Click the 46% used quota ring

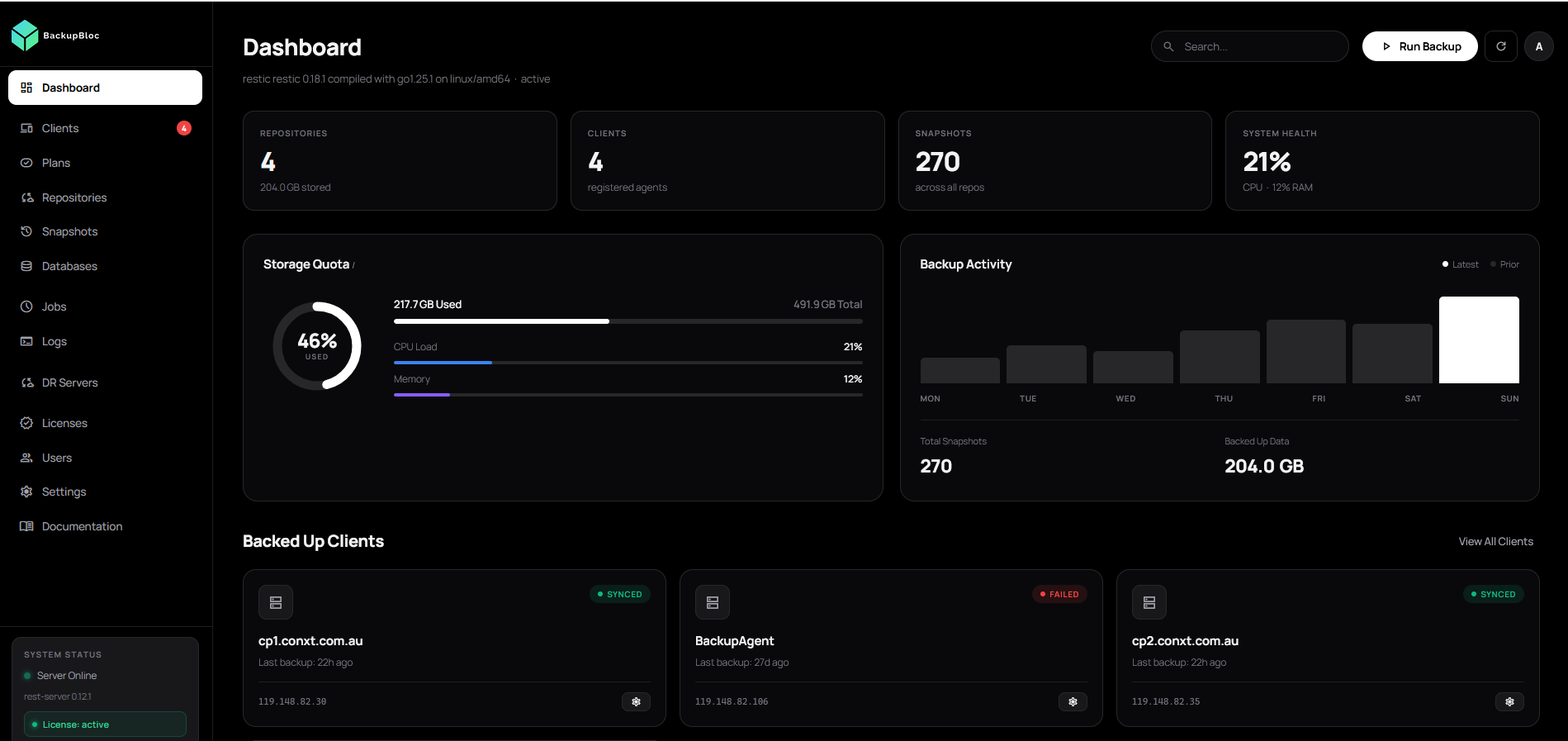point(317,345)
